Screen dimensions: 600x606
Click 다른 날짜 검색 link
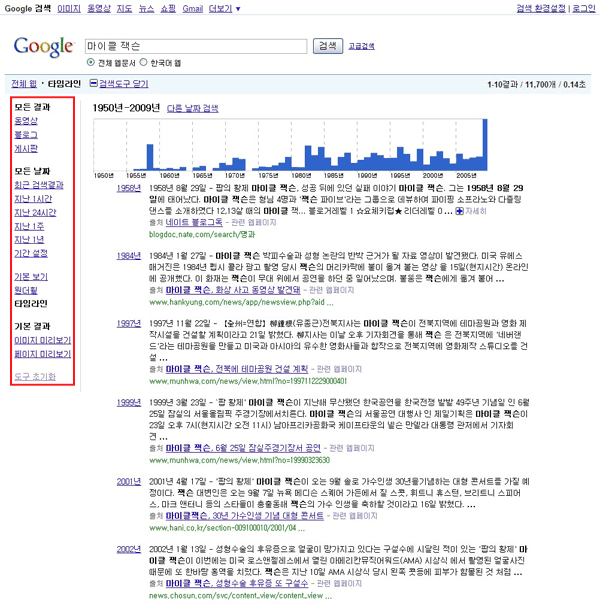(193, 109)
